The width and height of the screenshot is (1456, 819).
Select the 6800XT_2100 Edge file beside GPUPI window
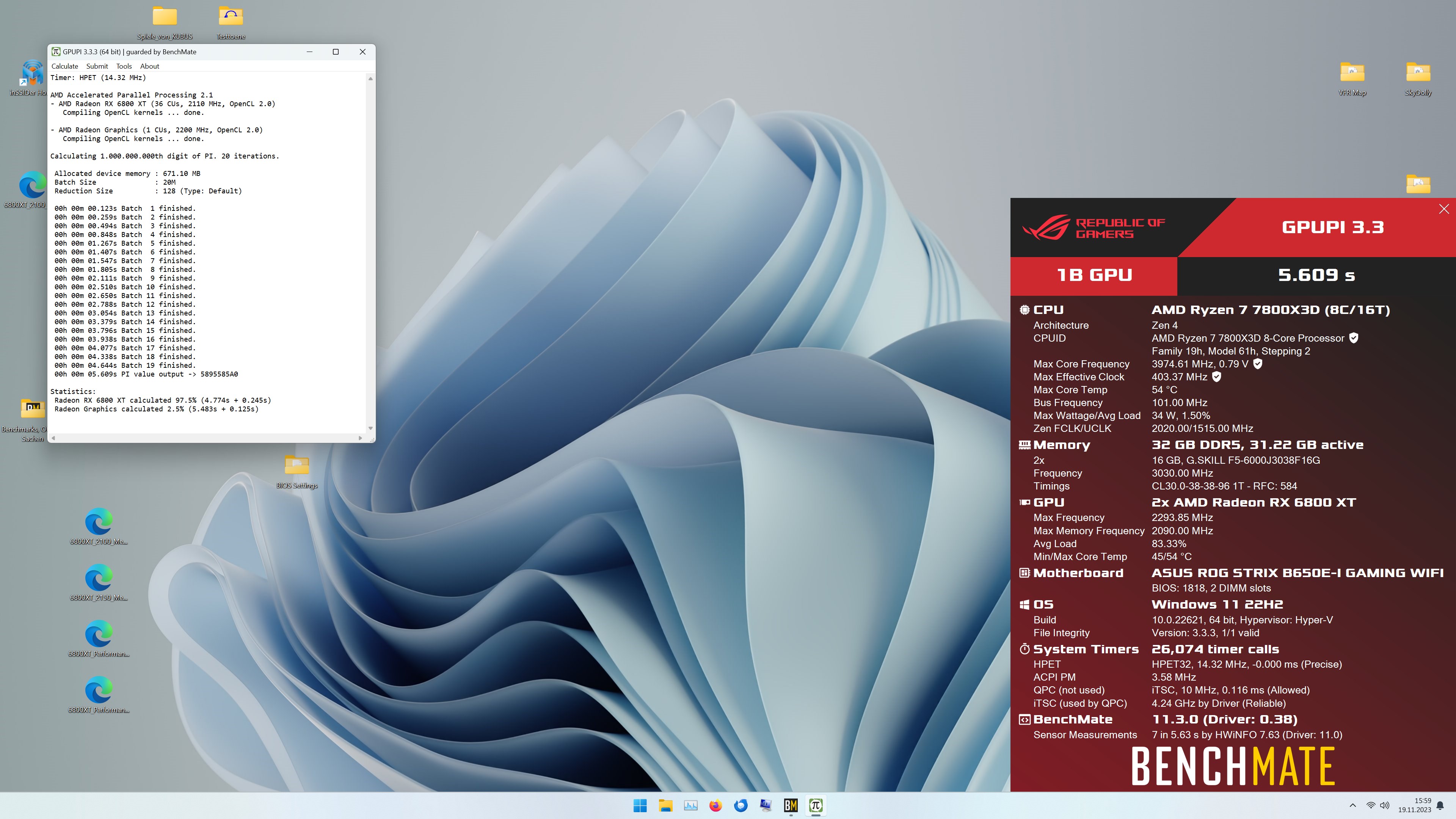pyautogui.click(x=25, y=190)
